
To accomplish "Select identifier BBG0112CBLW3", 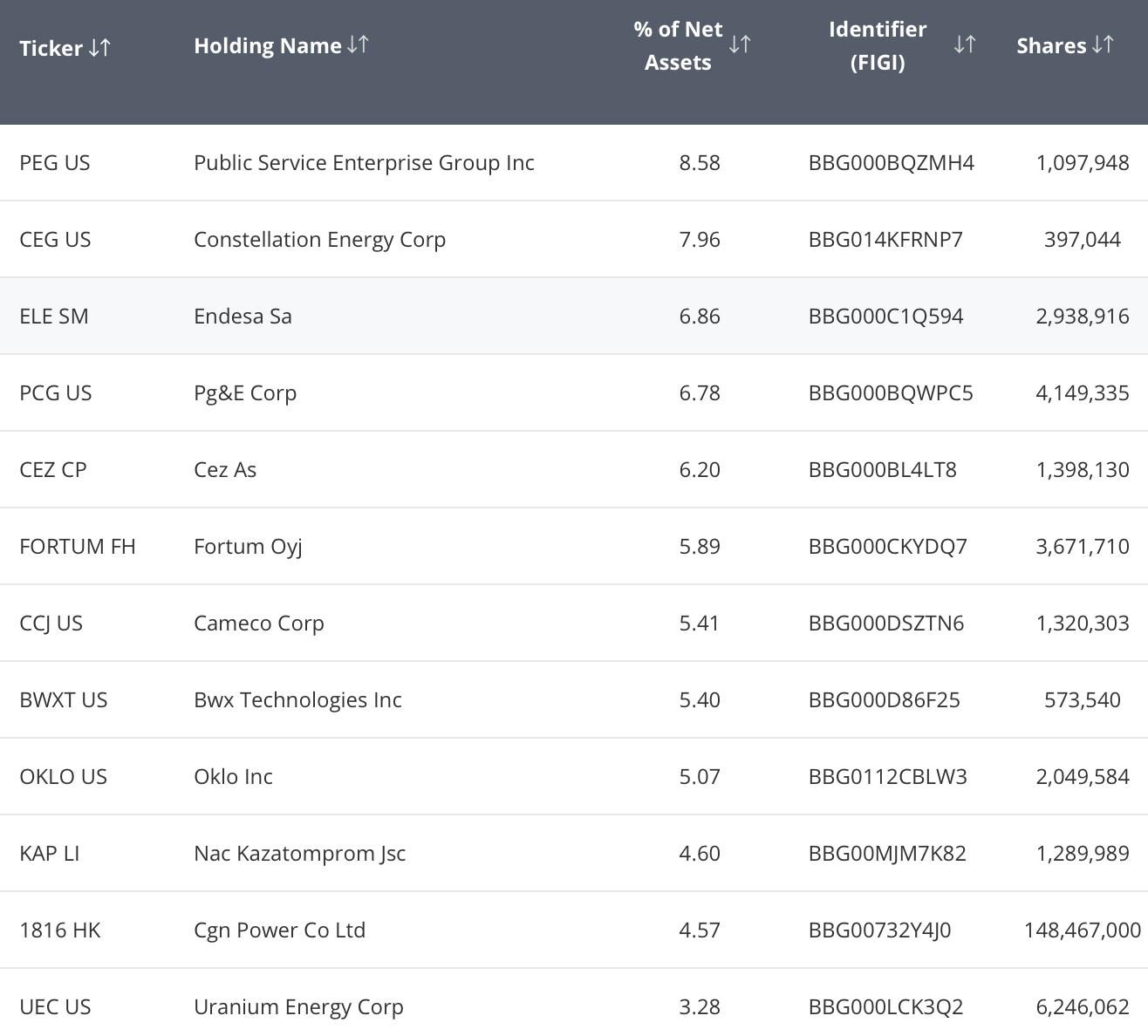I will click(x=888, y=777).
